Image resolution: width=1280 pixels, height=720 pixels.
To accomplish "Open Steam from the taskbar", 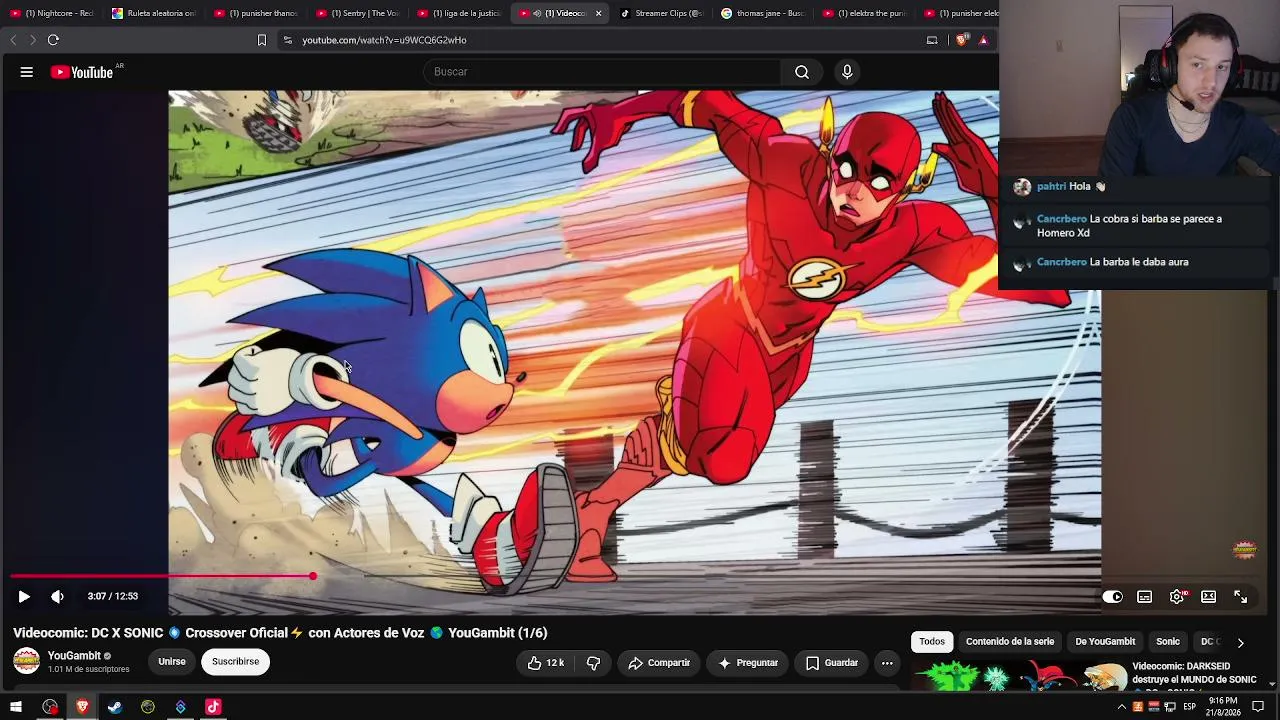I will [x=115, y=707].
